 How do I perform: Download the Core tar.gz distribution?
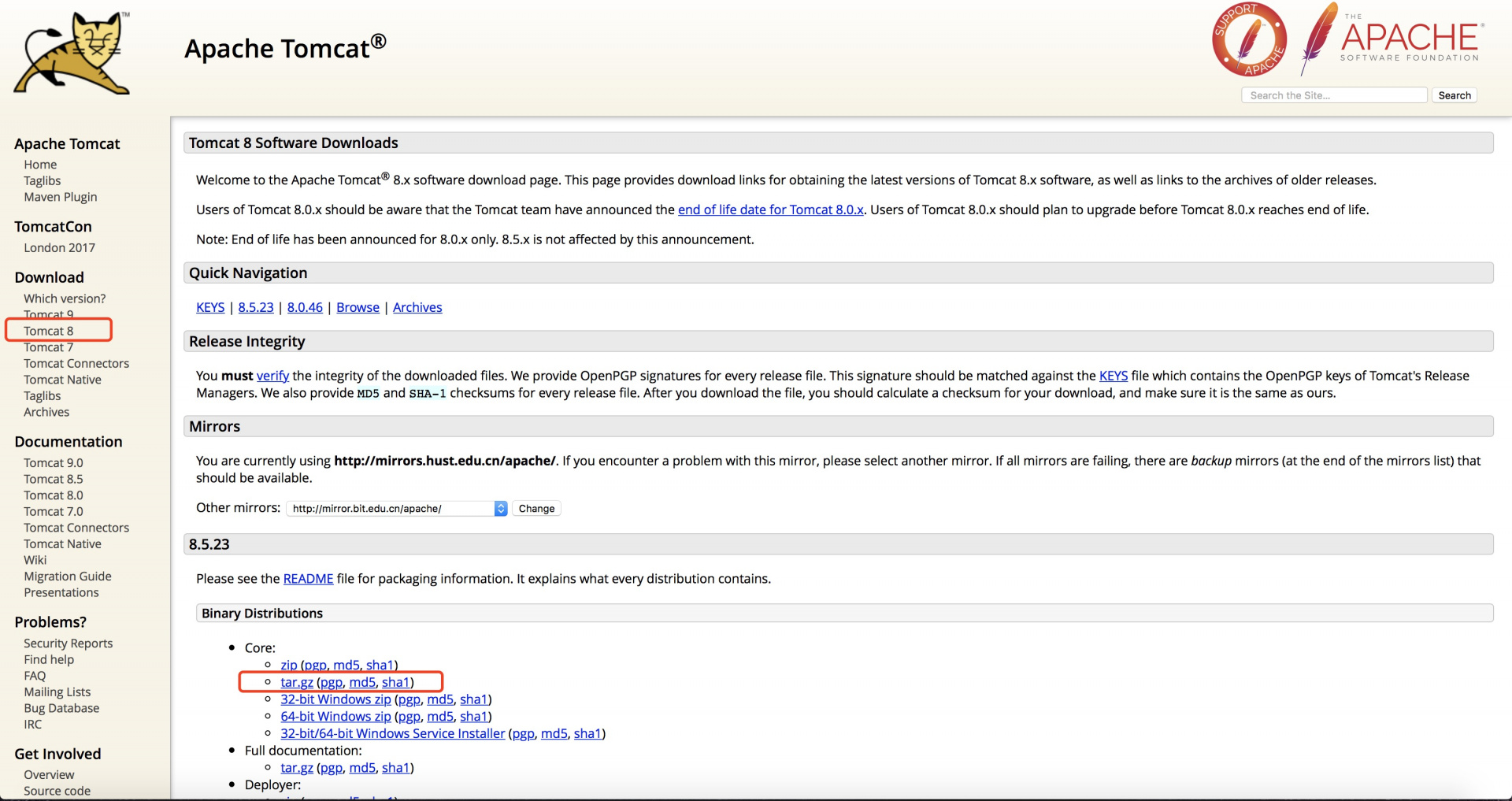297,683
